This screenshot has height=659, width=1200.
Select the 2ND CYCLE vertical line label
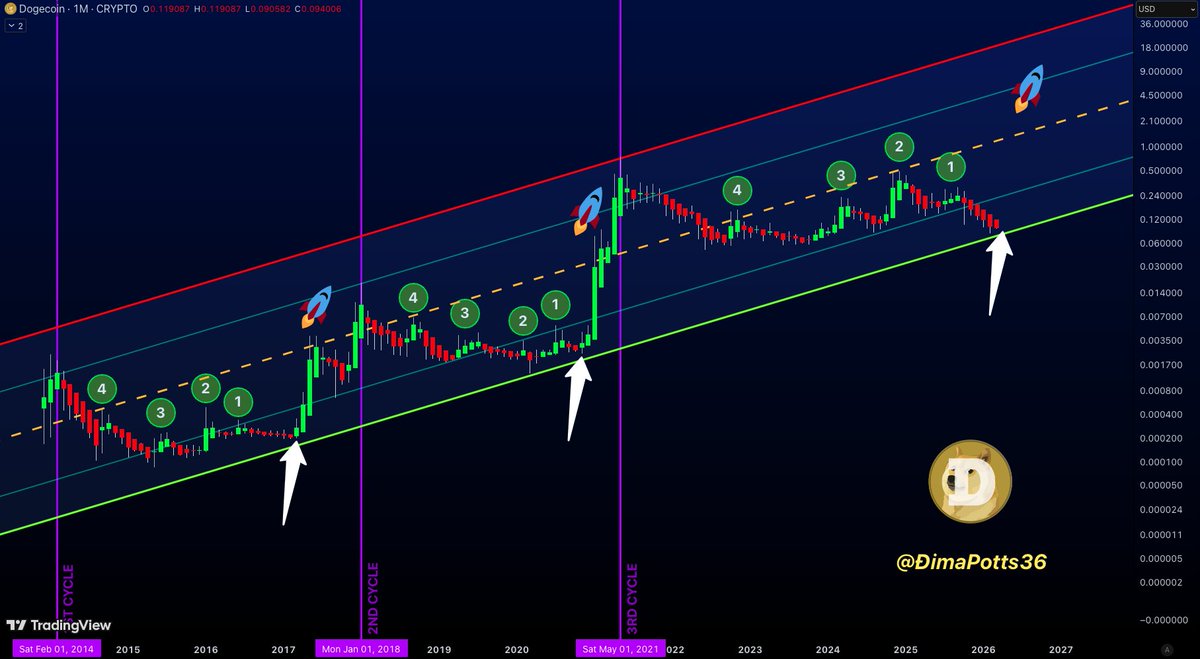(372, 597)
